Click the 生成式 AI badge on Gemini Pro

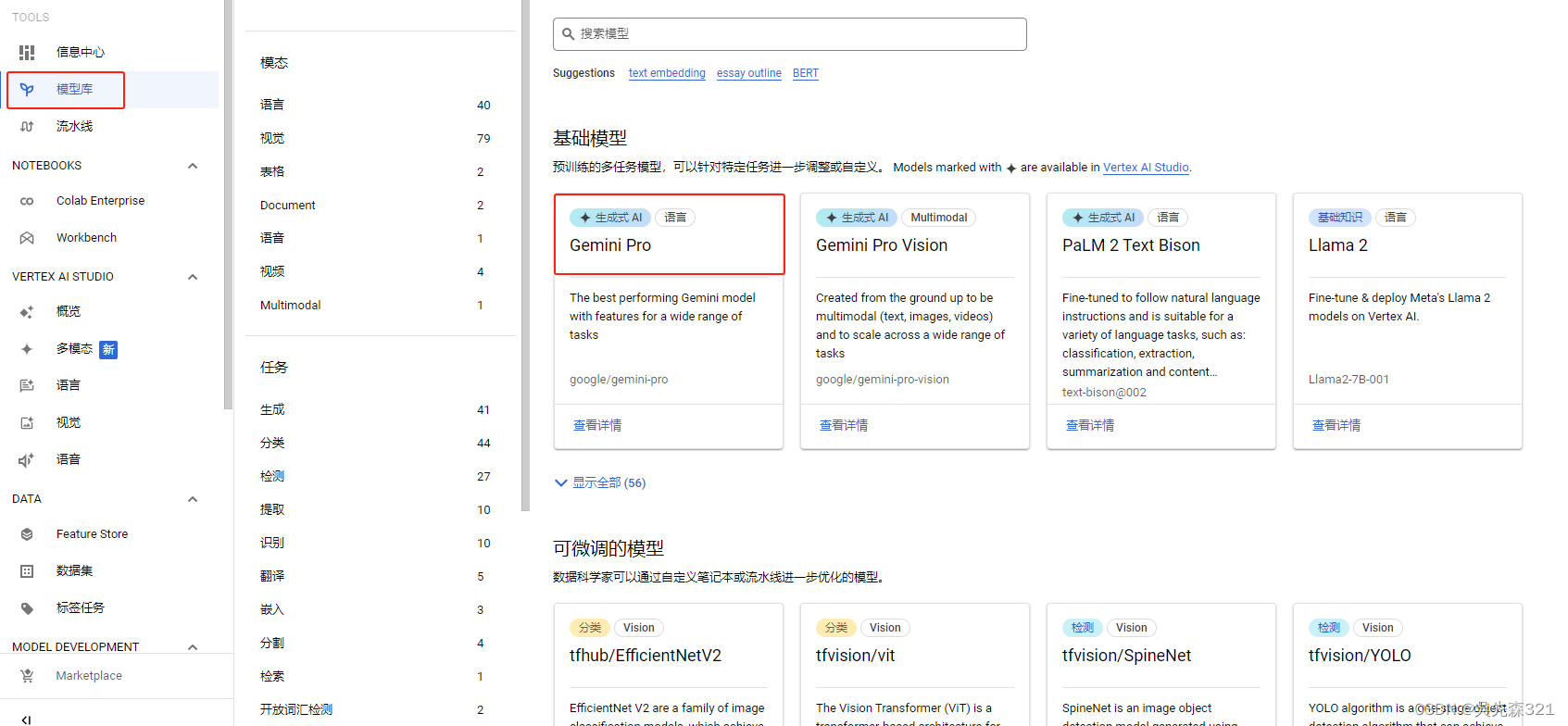(610, 218)
